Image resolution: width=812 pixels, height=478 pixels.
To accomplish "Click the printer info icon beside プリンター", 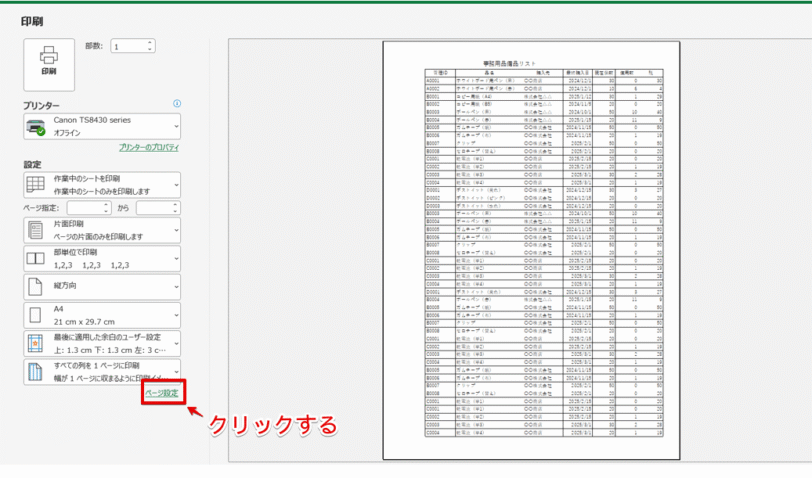I will [177, 104].
